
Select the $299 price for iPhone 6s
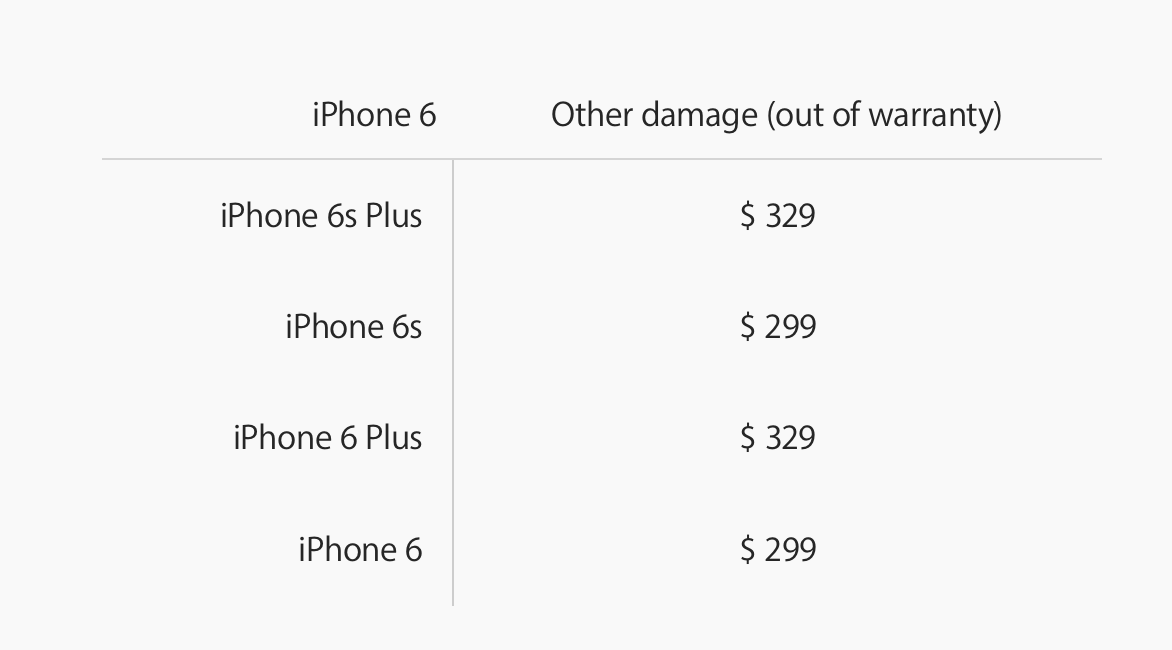tap(777, 327)
